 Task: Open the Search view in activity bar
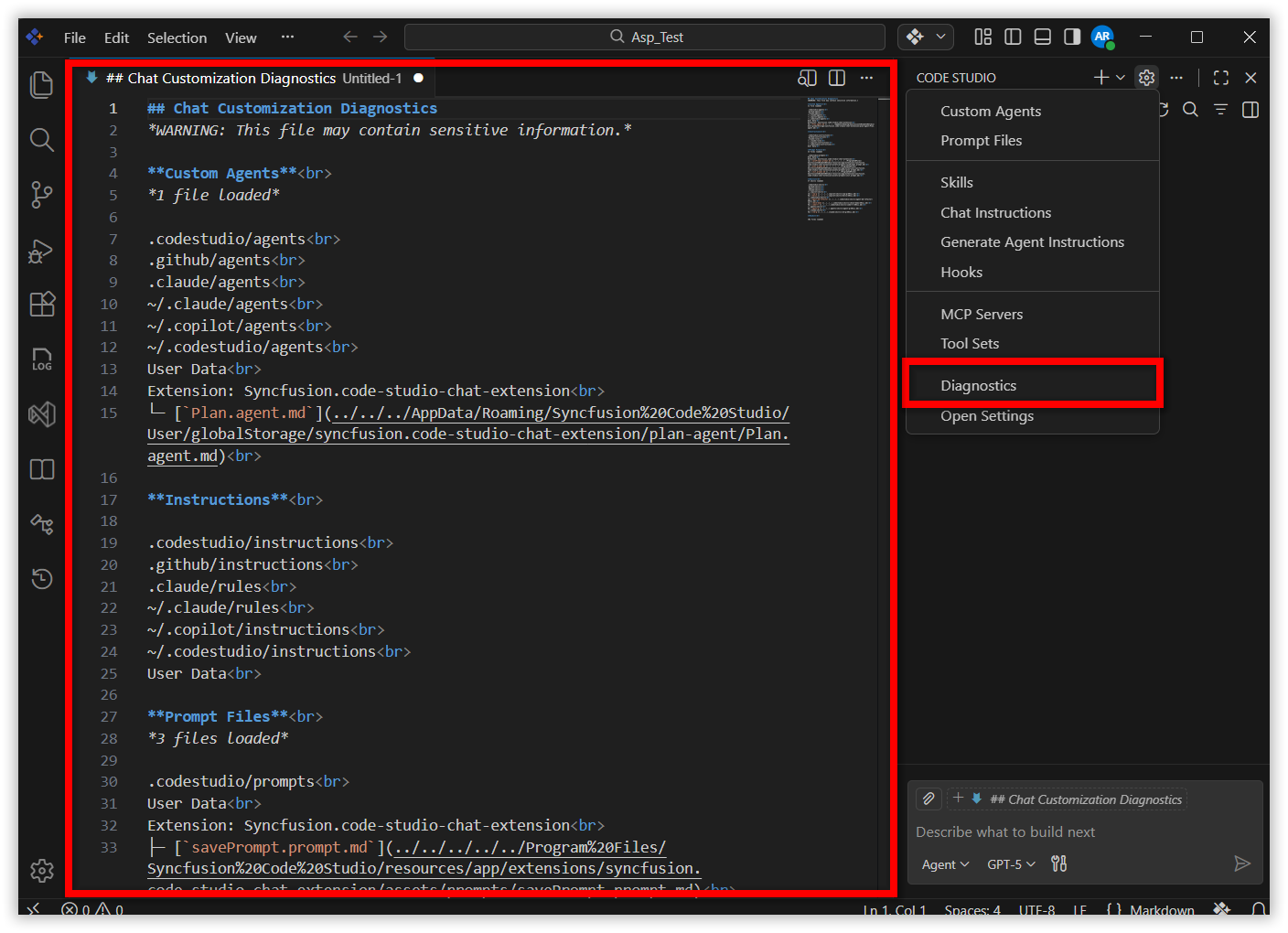point(41,140)
